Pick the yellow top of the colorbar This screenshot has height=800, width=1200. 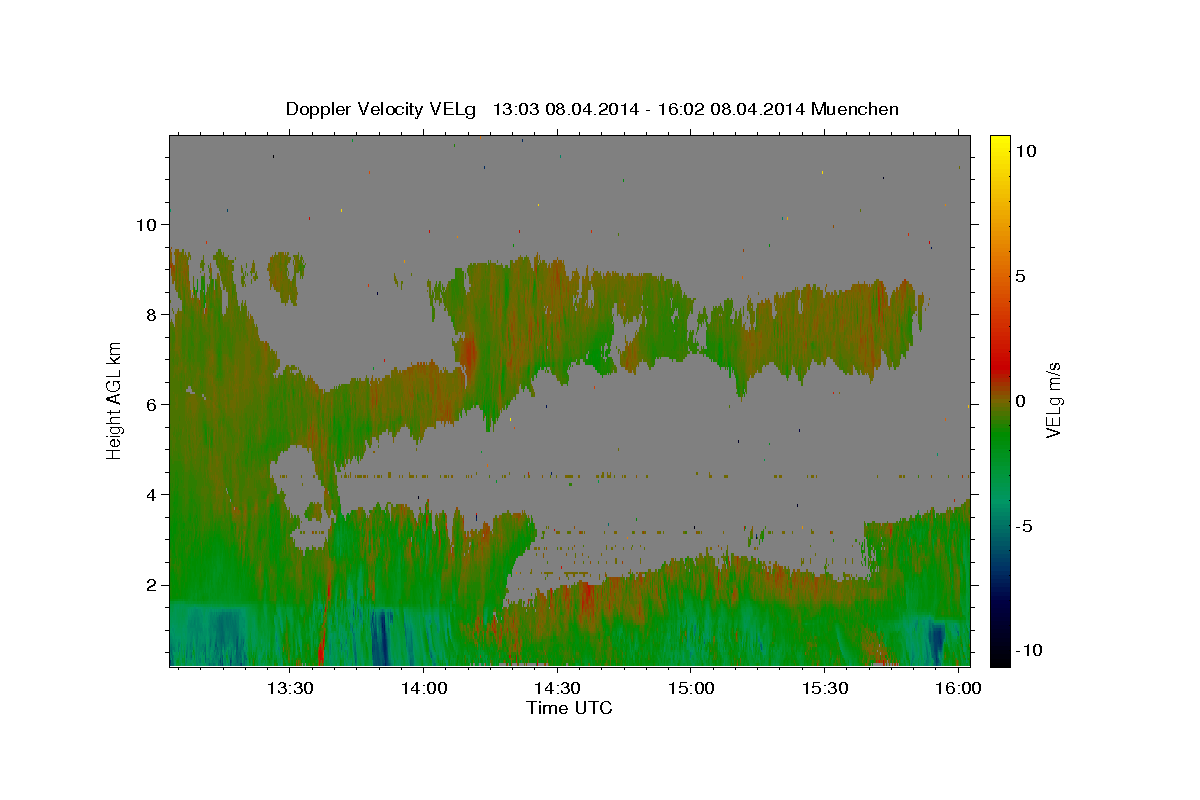click(1000, 142)
